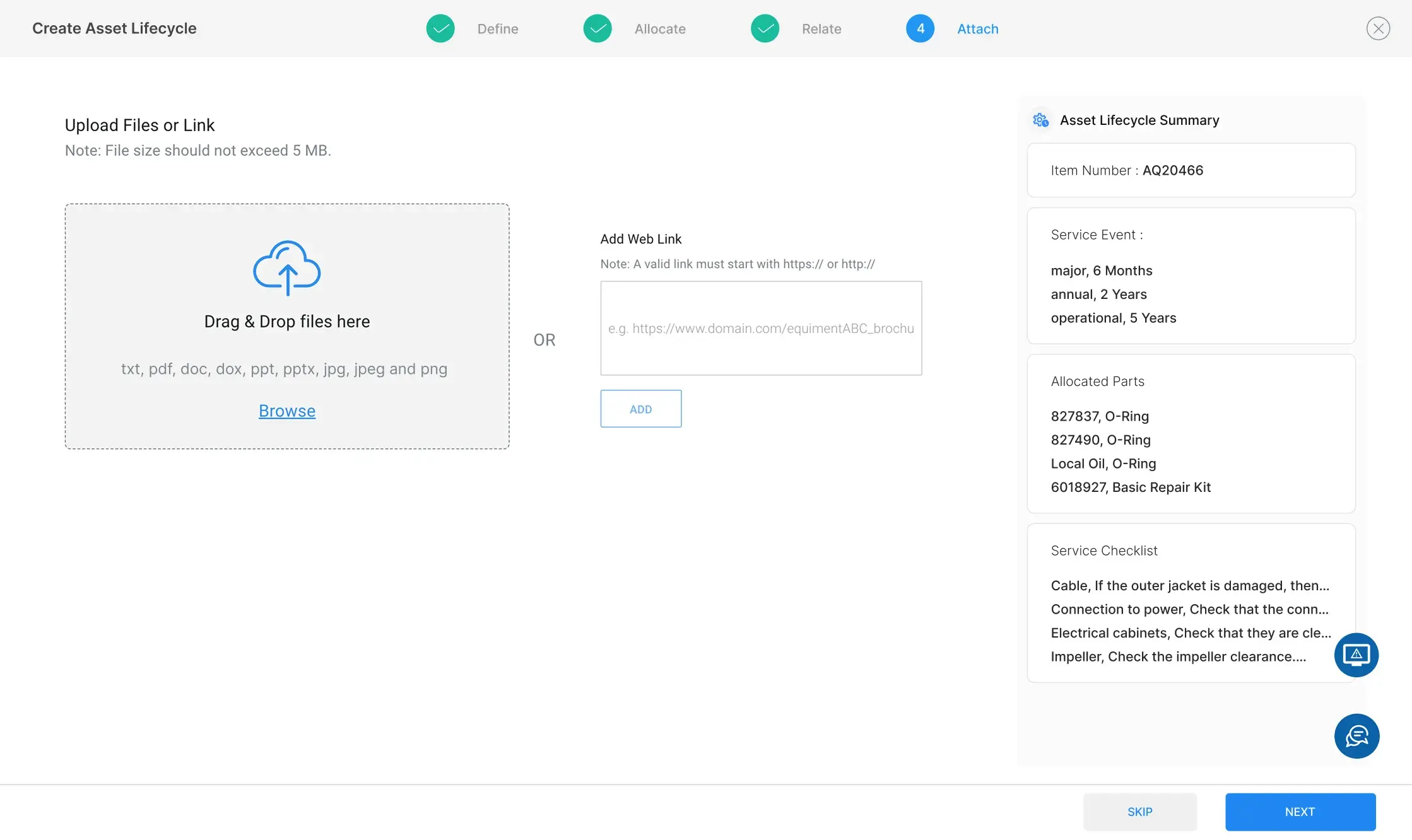Viewport: 1412px width, 840px height.
Task: Click the 'Impeller, Check the impeller' checklist item
Action: coord(1179,656)
